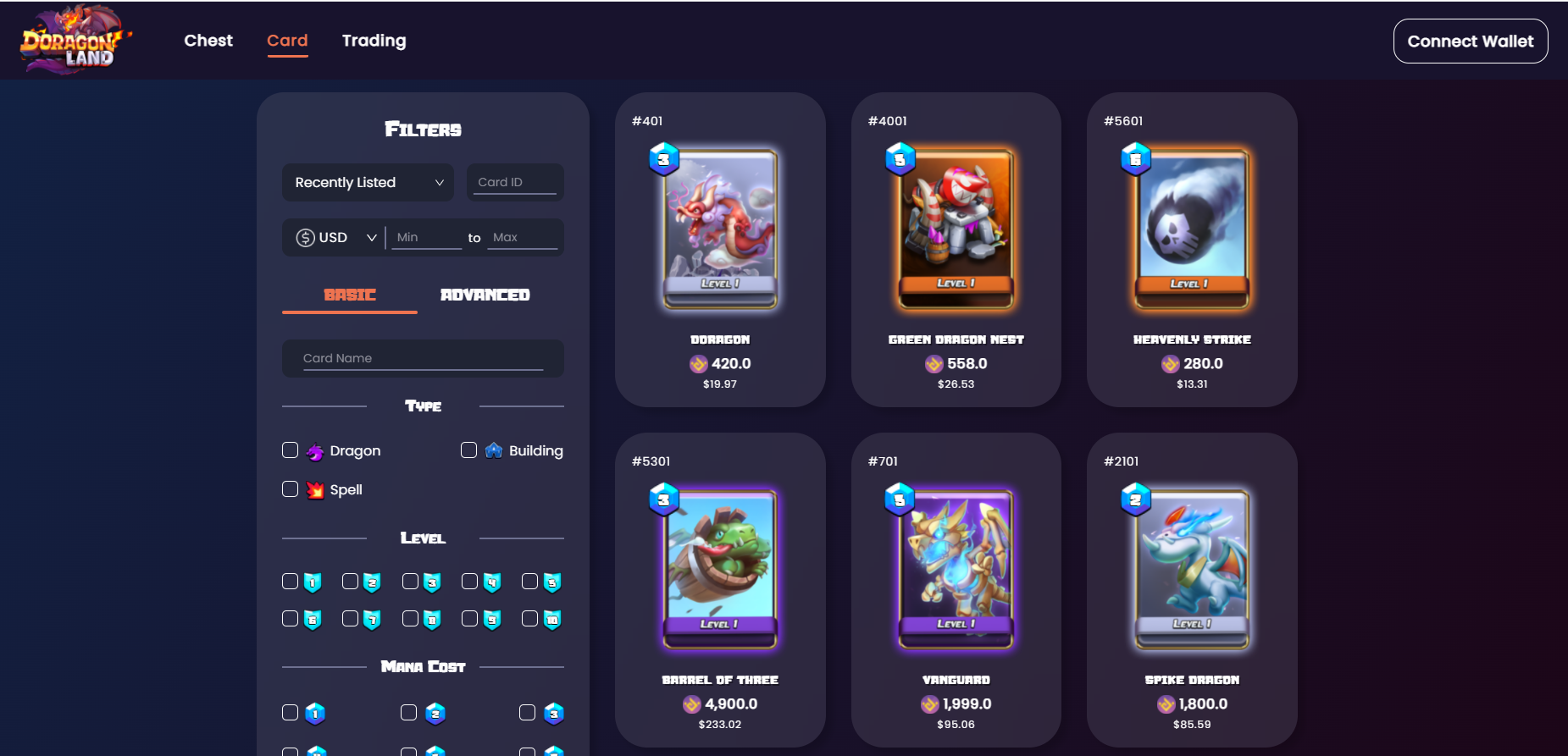The image size is (1568, 756).
Task: Open the Trading page
Action: point(374,41)
